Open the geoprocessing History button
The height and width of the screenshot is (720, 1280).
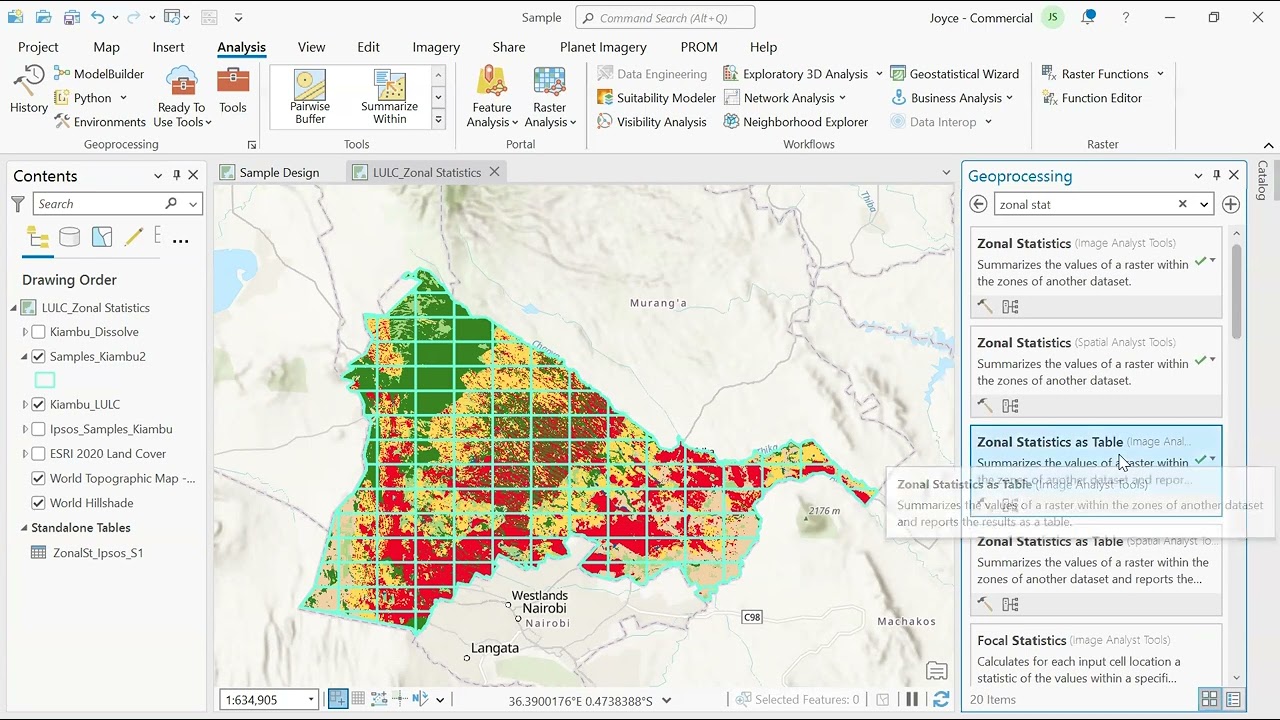28,90
